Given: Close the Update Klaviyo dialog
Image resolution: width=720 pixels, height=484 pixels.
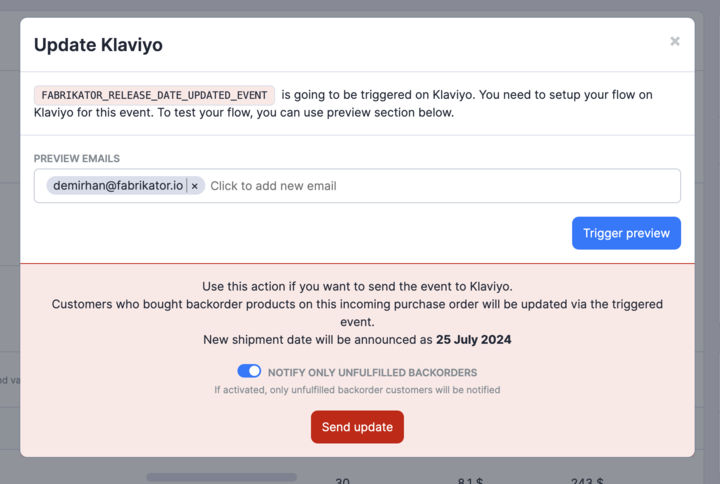Looking at the screenshot, I should 675,41.
